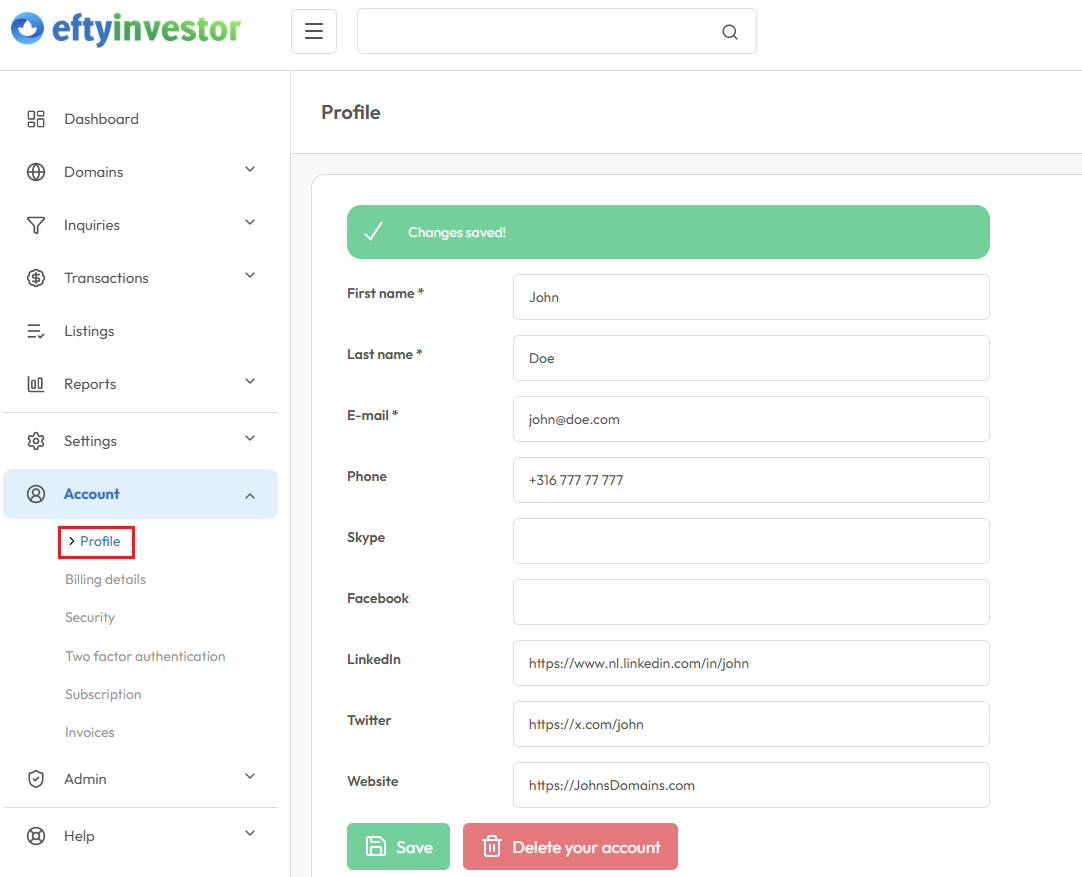Image resolution: width=1082 pixels, height=877 pixels.
Task: Click the Domains globe icon
Action: 36,171
